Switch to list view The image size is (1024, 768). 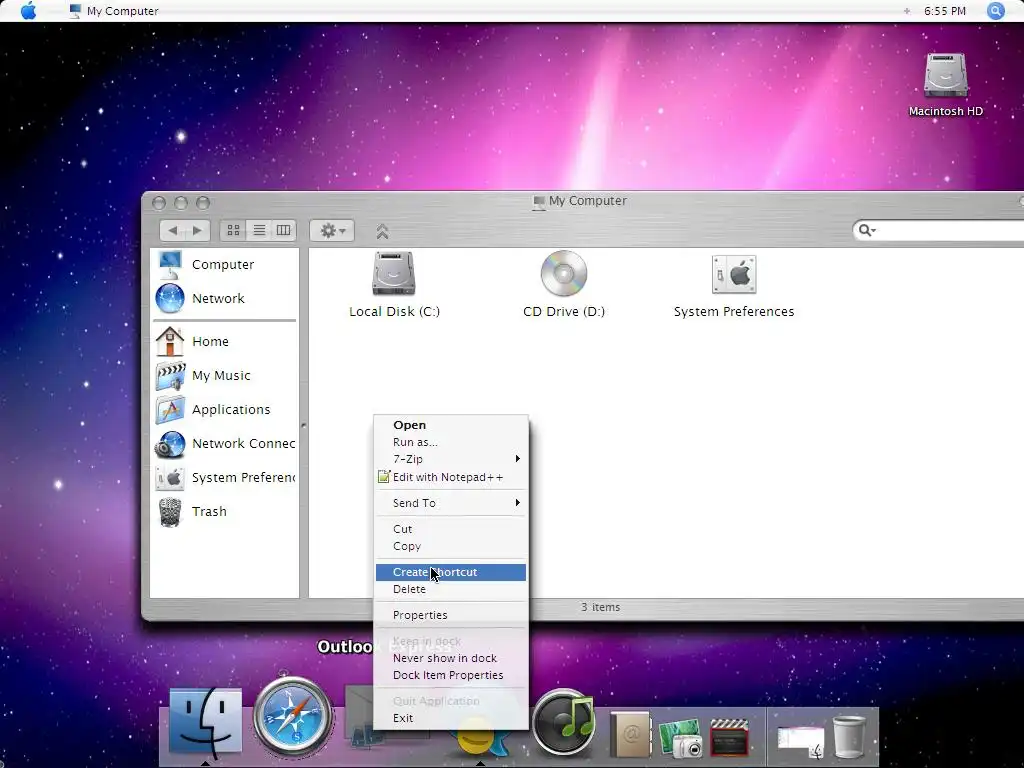coord(259,230)
